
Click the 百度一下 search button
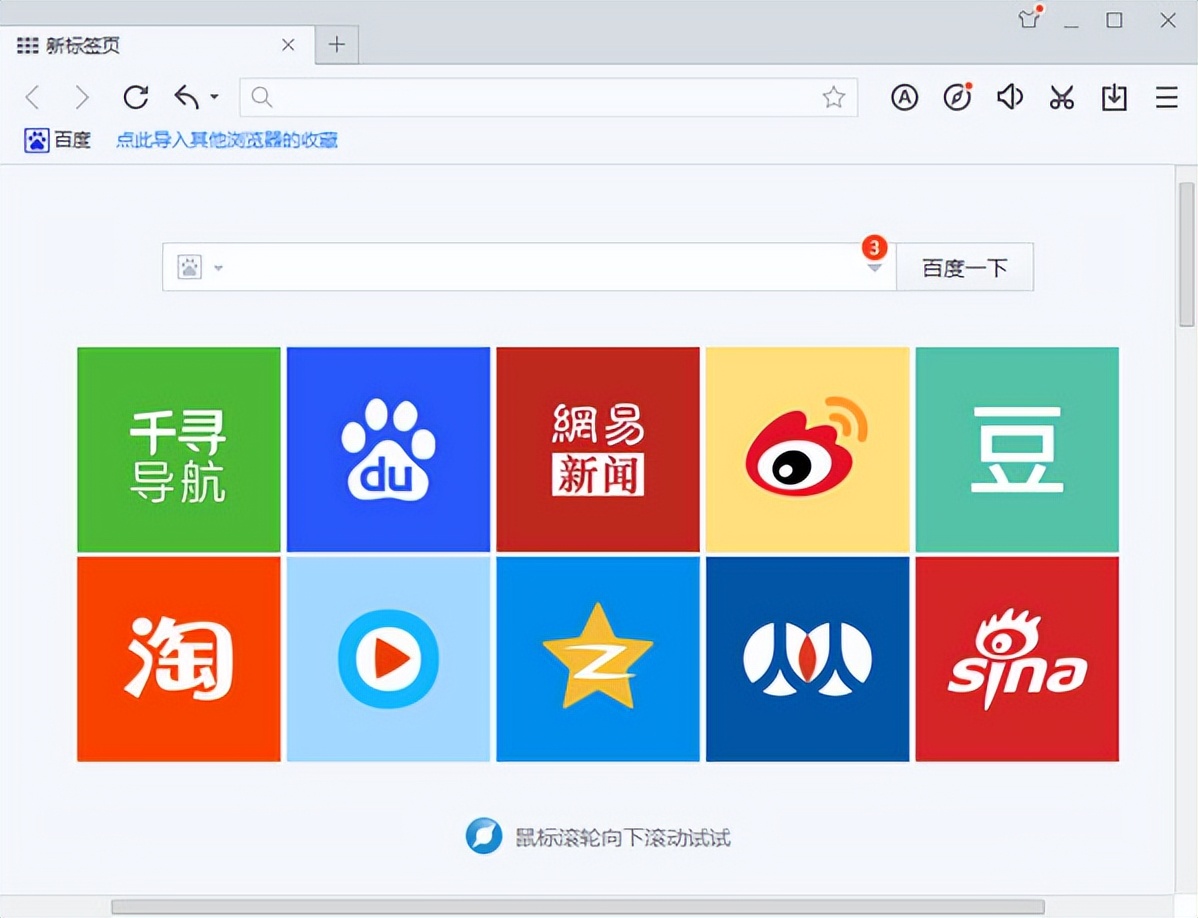[964, 267]
